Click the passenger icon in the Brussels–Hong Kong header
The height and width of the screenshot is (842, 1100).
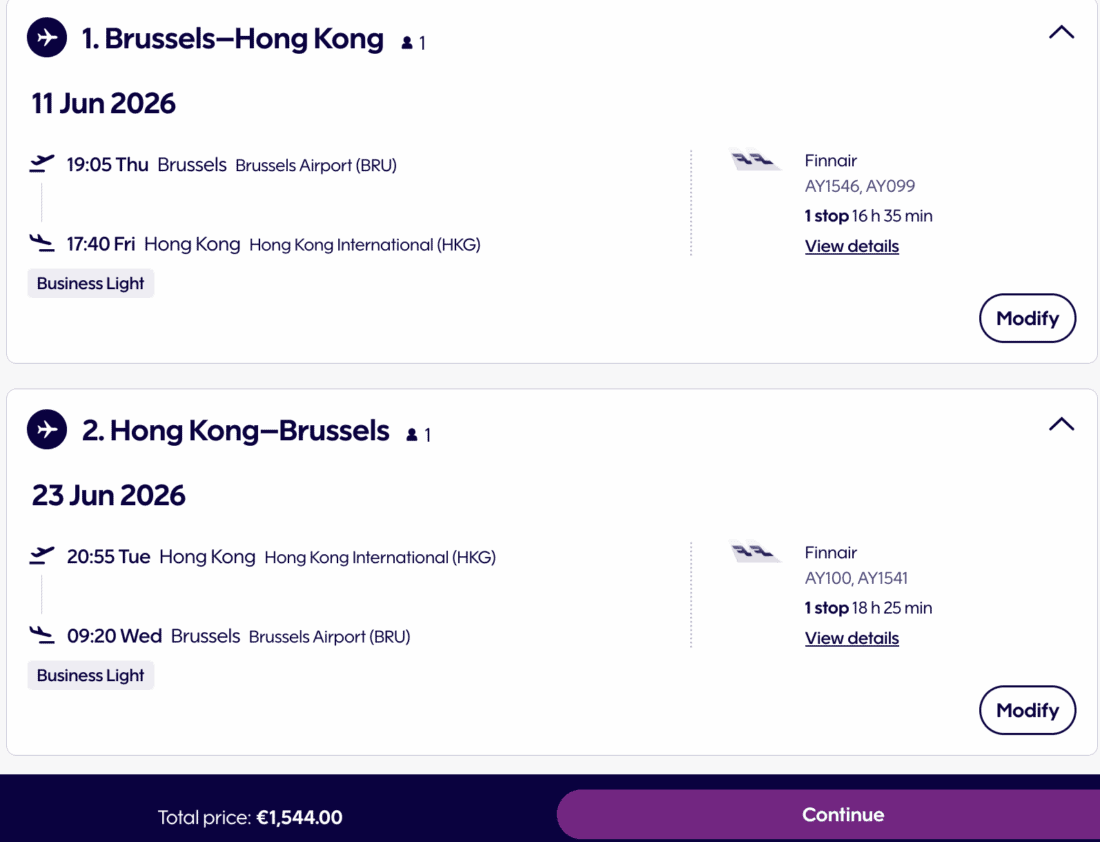407,43
